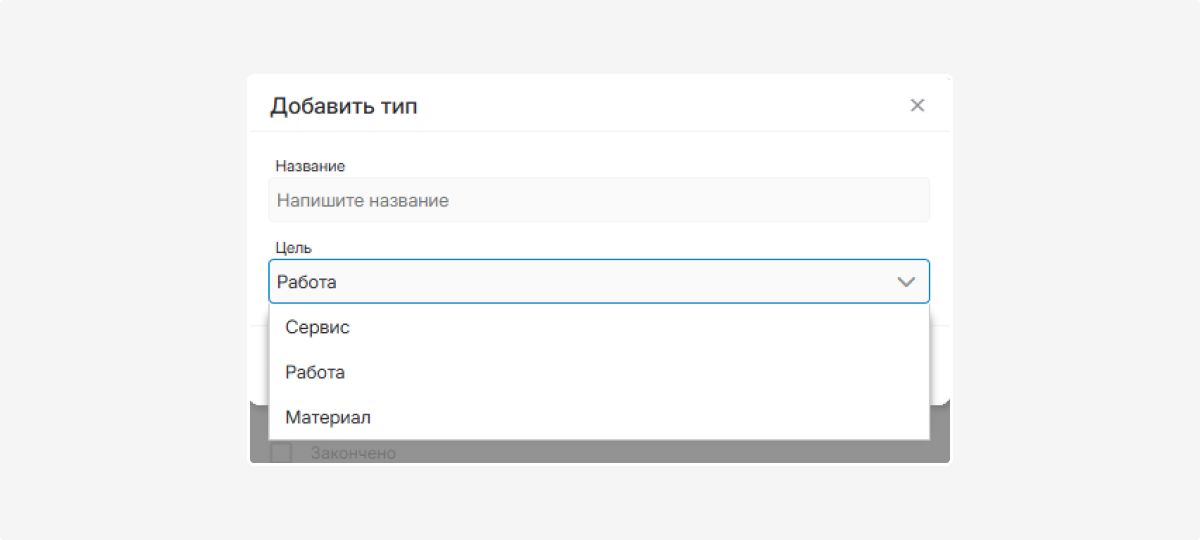This screenshot has height=540, width=1200.
Task: Click the Название field label
Action: 310,166
